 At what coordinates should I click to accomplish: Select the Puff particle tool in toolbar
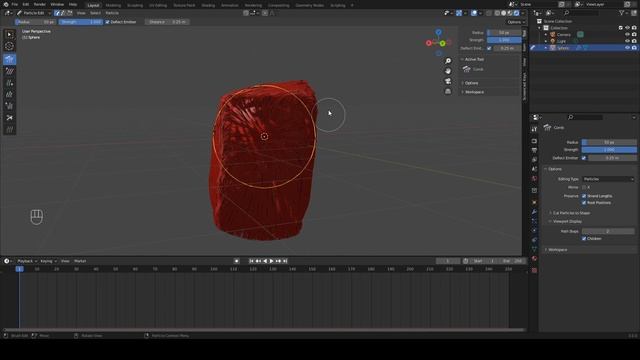pyautogui.click(x=9, y=106)
